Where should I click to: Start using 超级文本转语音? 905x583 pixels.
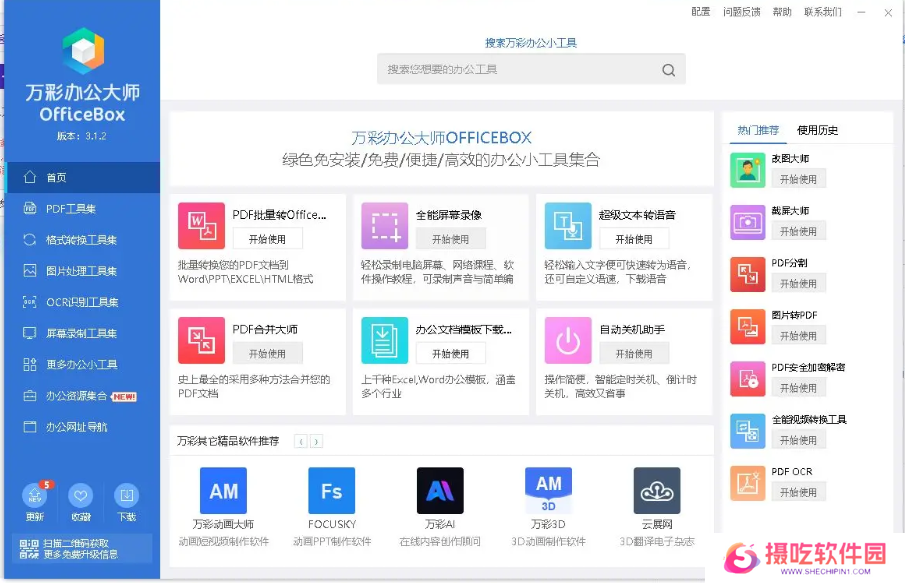[x=634, y=239]
